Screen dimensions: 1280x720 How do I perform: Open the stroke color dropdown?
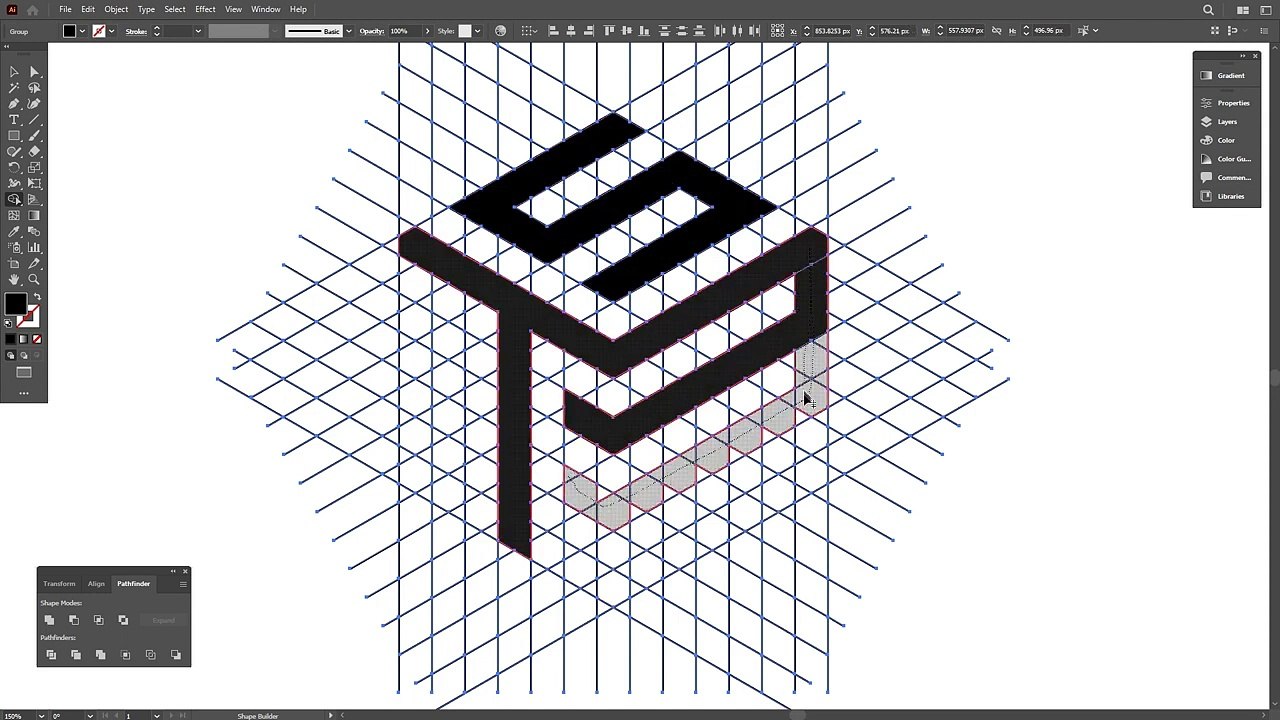[x=111, y=31]
